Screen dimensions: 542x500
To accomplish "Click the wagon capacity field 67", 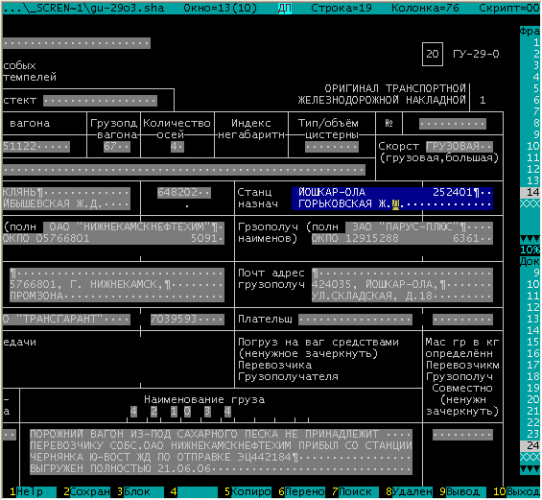I will point(117,146).
